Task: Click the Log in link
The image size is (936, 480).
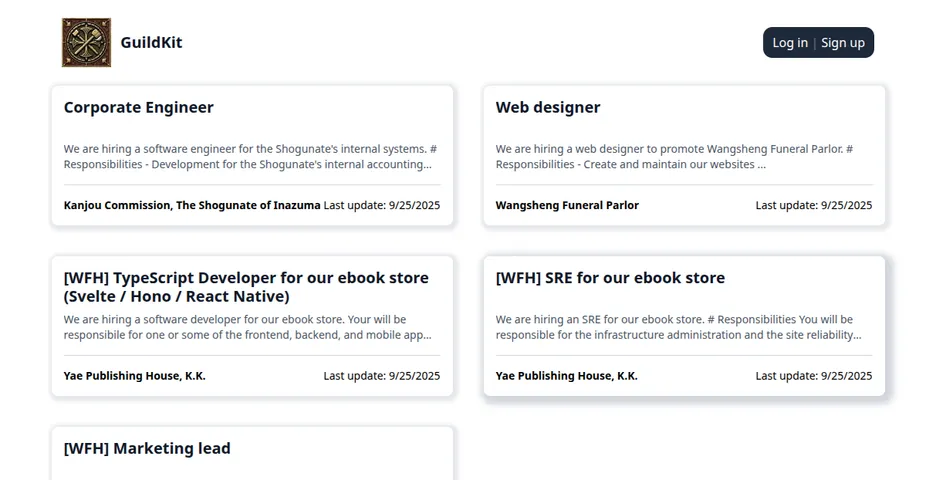Action: [x=790, y=43]
